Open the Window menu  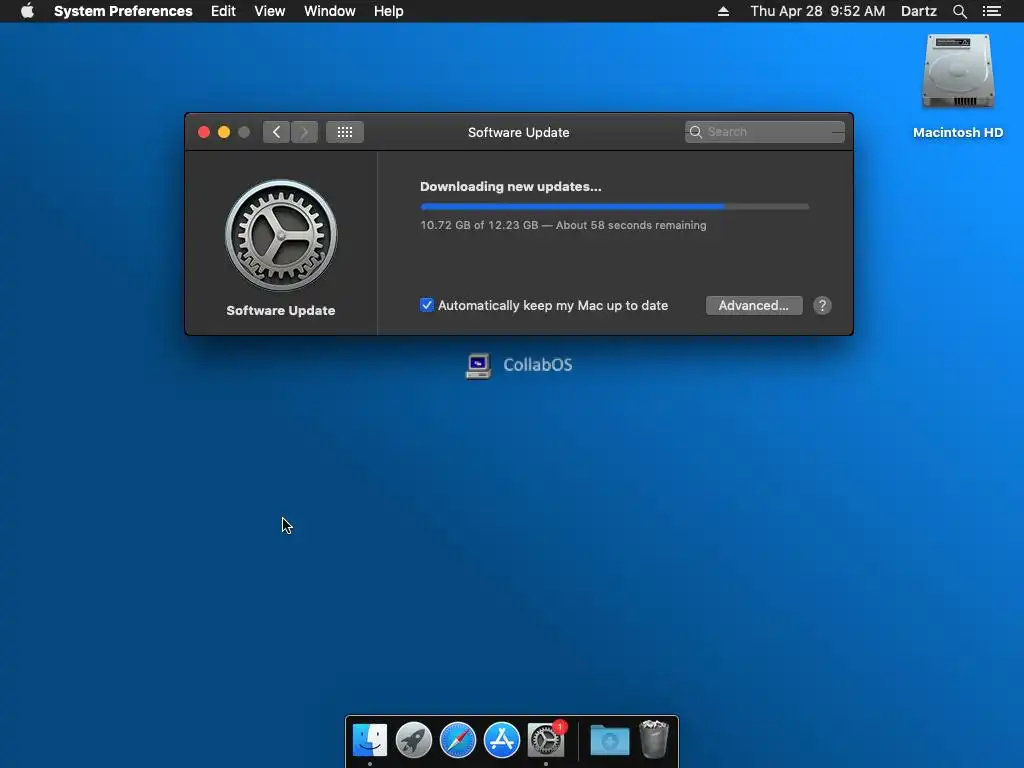click(329, 11)
